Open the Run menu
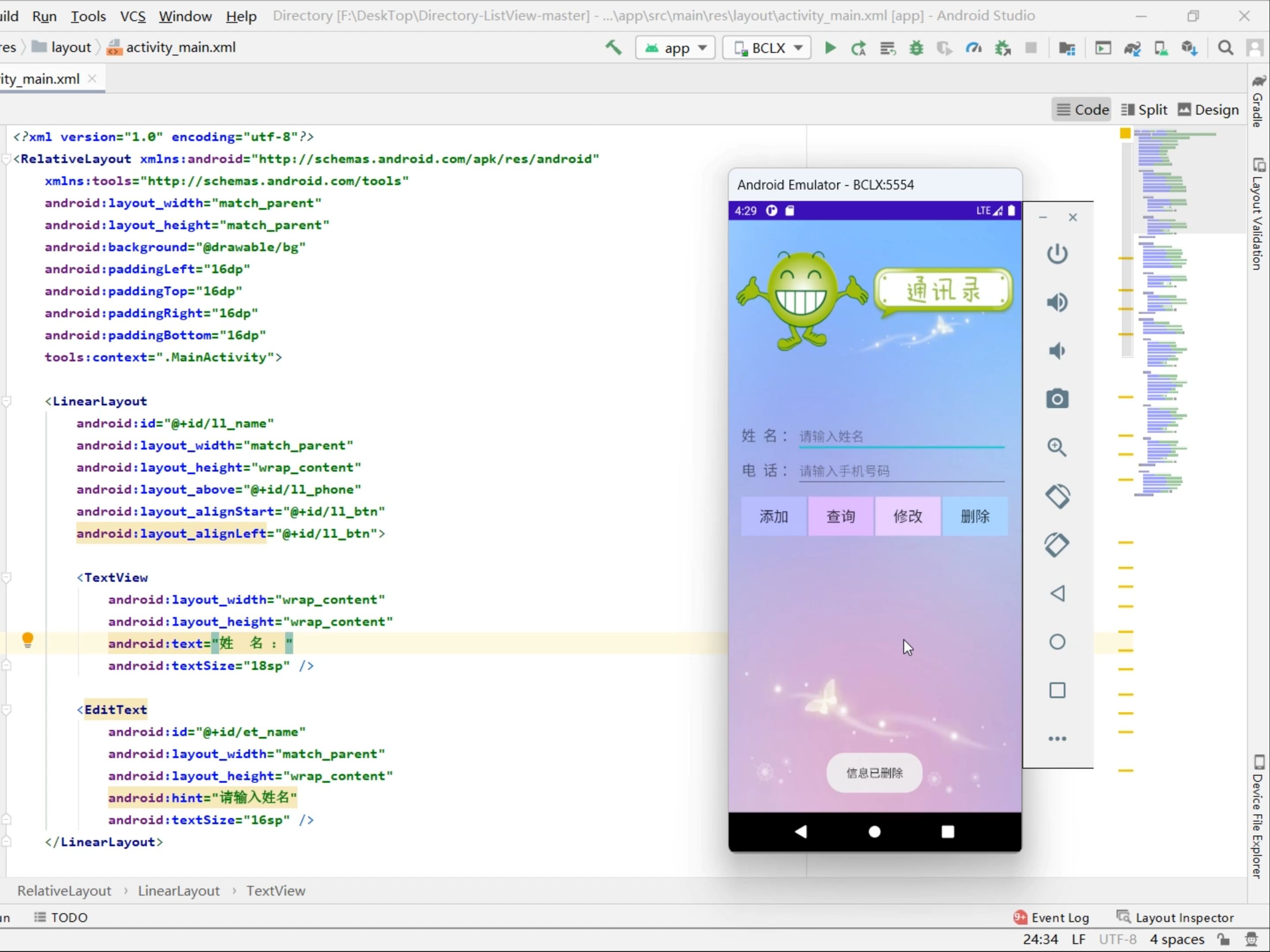 [44, 16]
